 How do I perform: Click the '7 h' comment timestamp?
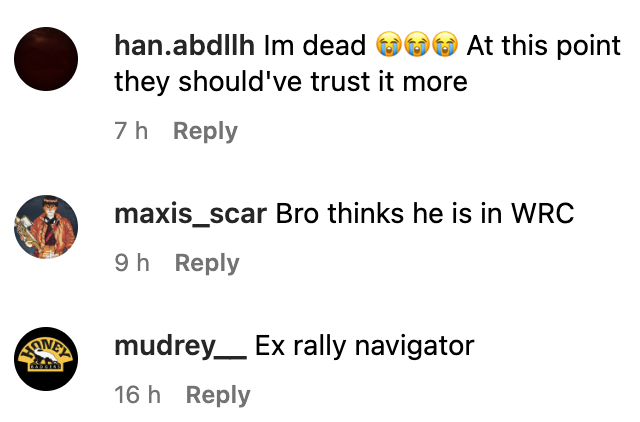tap(131, 131)
